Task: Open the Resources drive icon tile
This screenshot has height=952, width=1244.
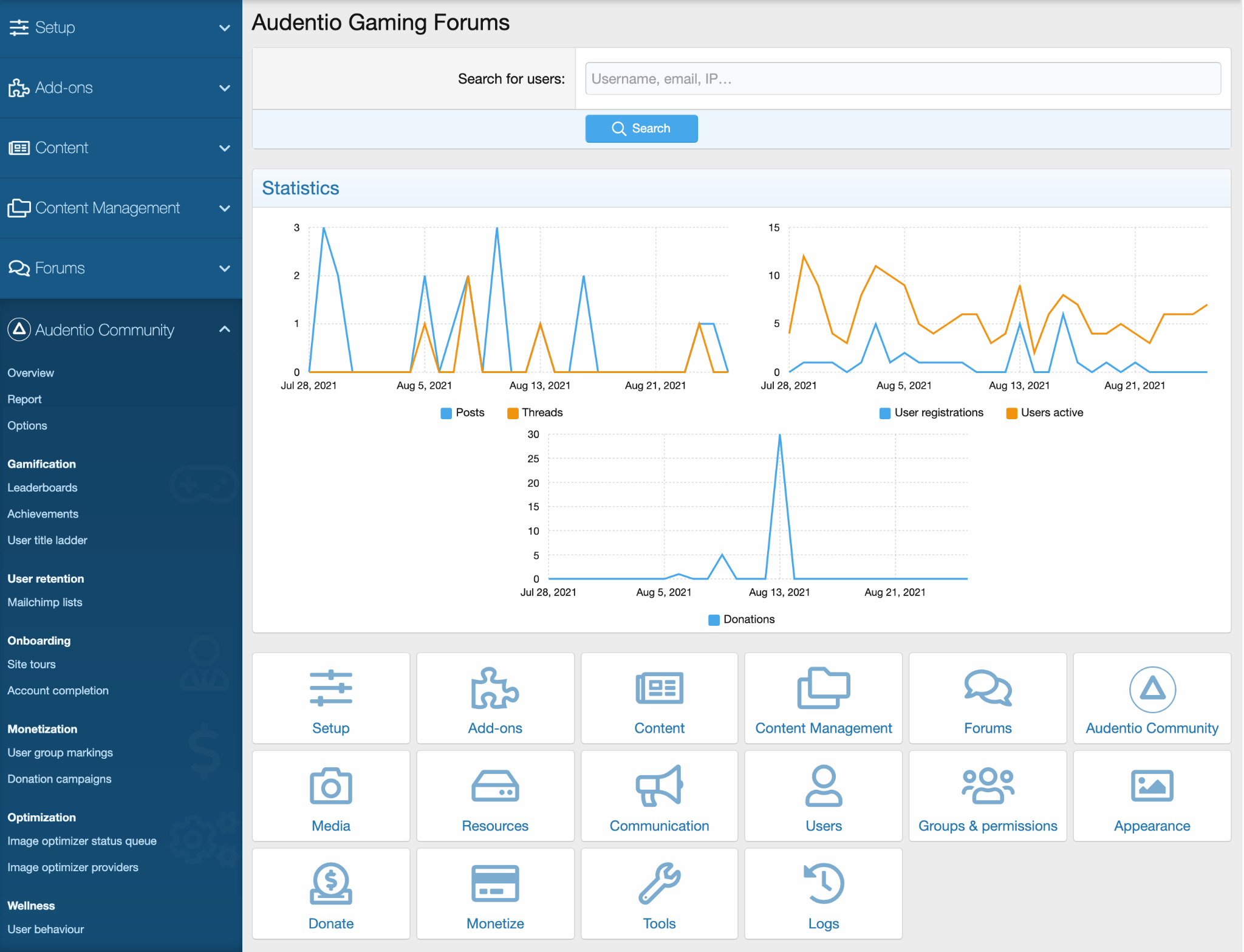Action: (495, 786)
